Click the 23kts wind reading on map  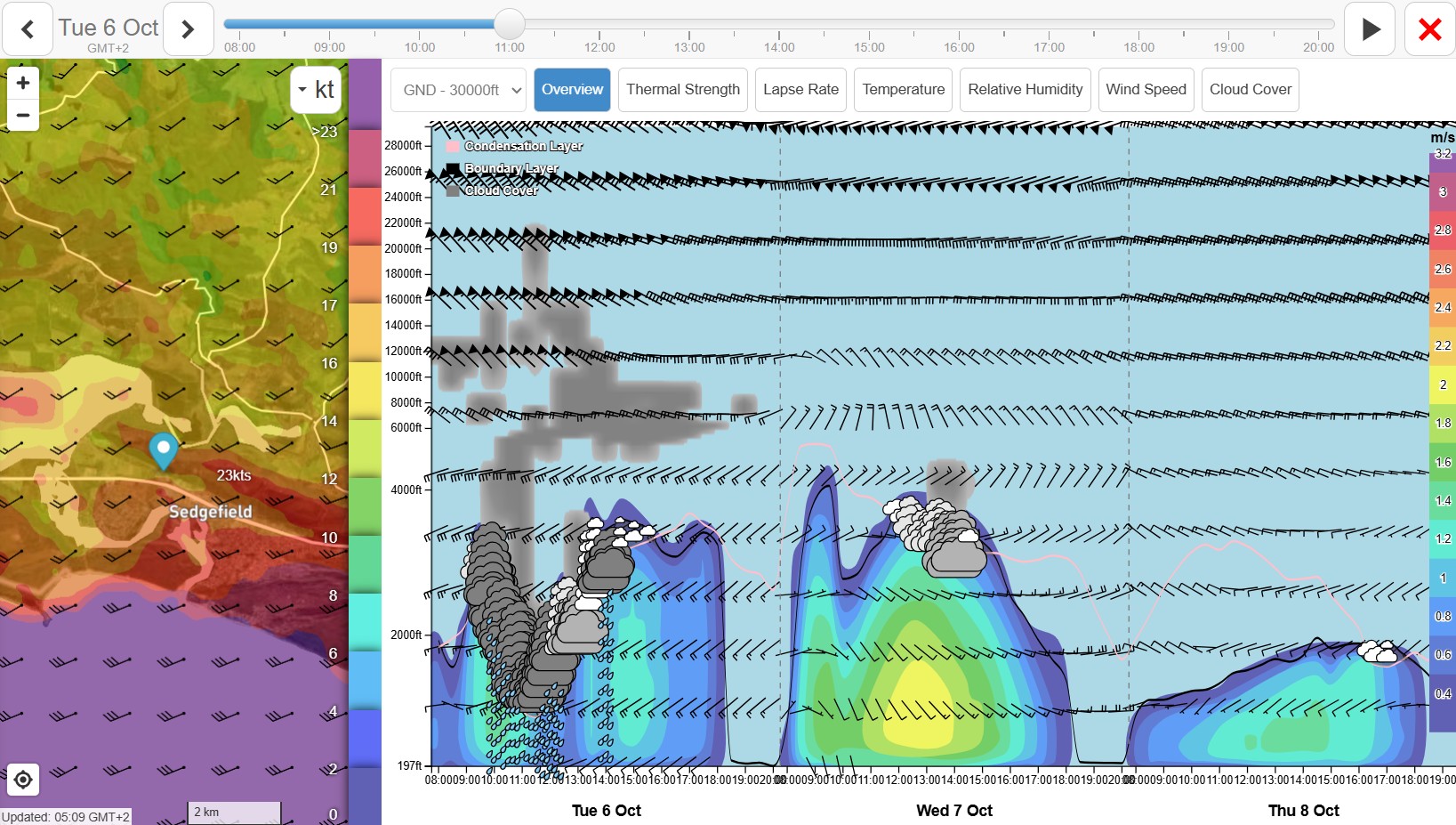(x=234, y=475)
